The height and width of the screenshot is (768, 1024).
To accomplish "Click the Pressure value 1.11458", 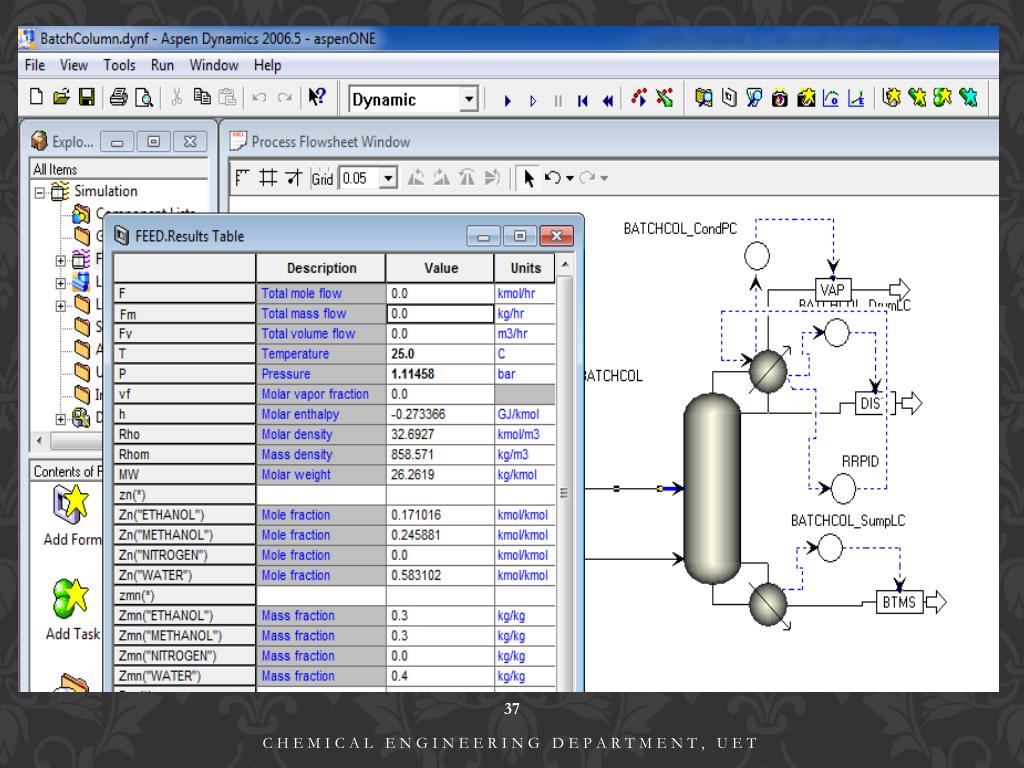I will coord(440,374).
